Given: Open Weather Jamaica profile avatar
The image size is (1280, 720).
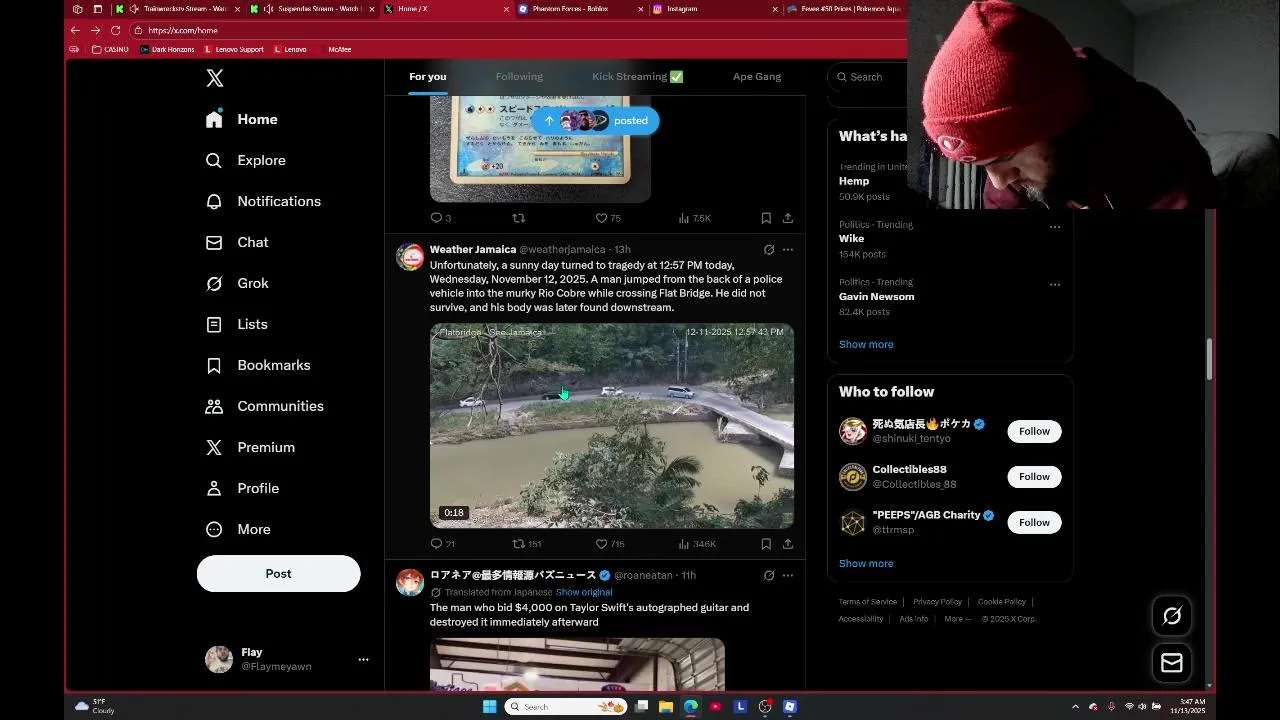Looking at the screenshot, I should click(x=410, y=257).
